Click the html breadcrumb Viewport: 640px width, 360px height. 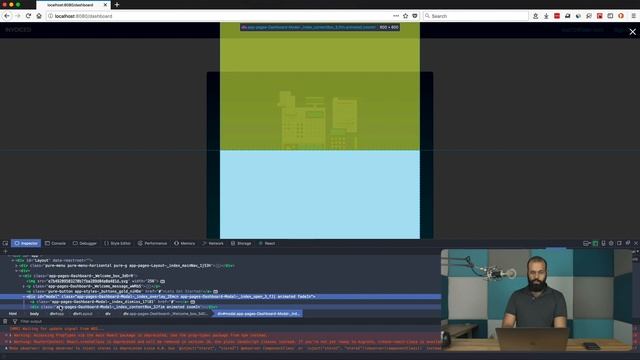[x=13, y=314]
